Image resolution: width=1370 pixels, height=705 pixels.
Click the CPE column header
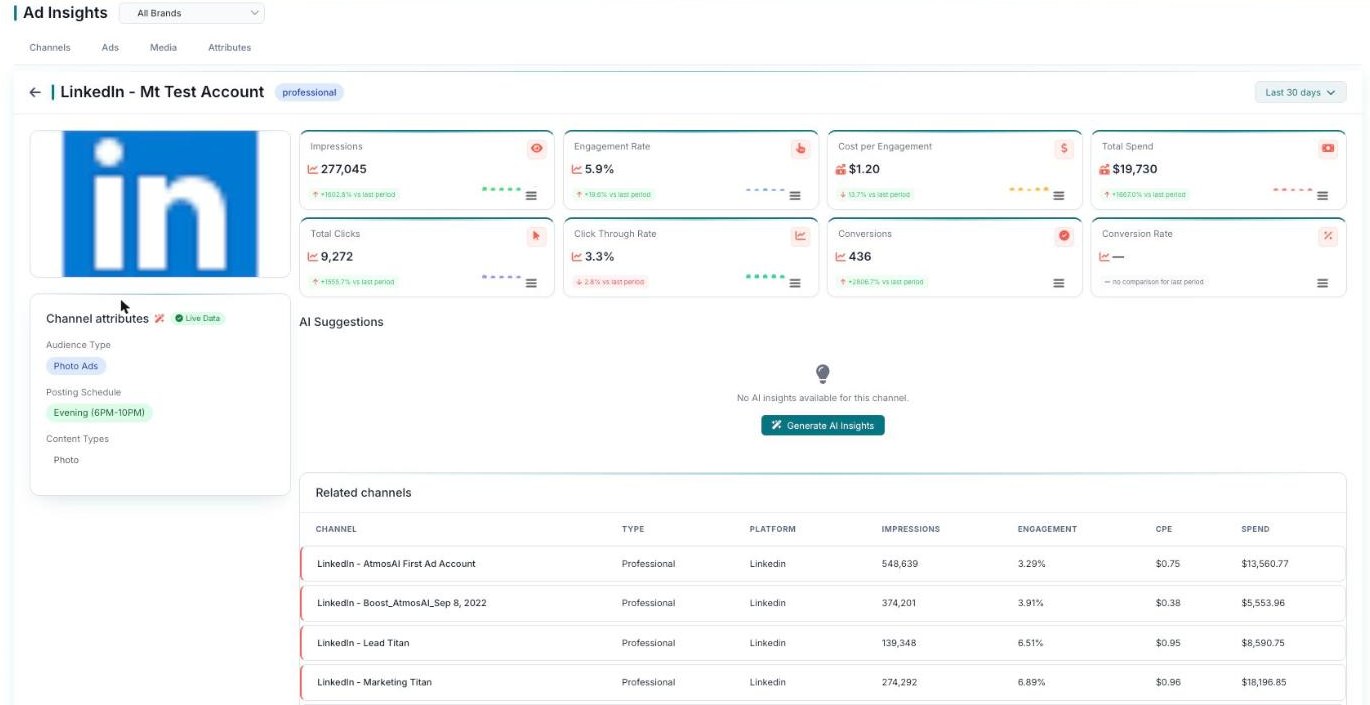(x=1163, y=529)
